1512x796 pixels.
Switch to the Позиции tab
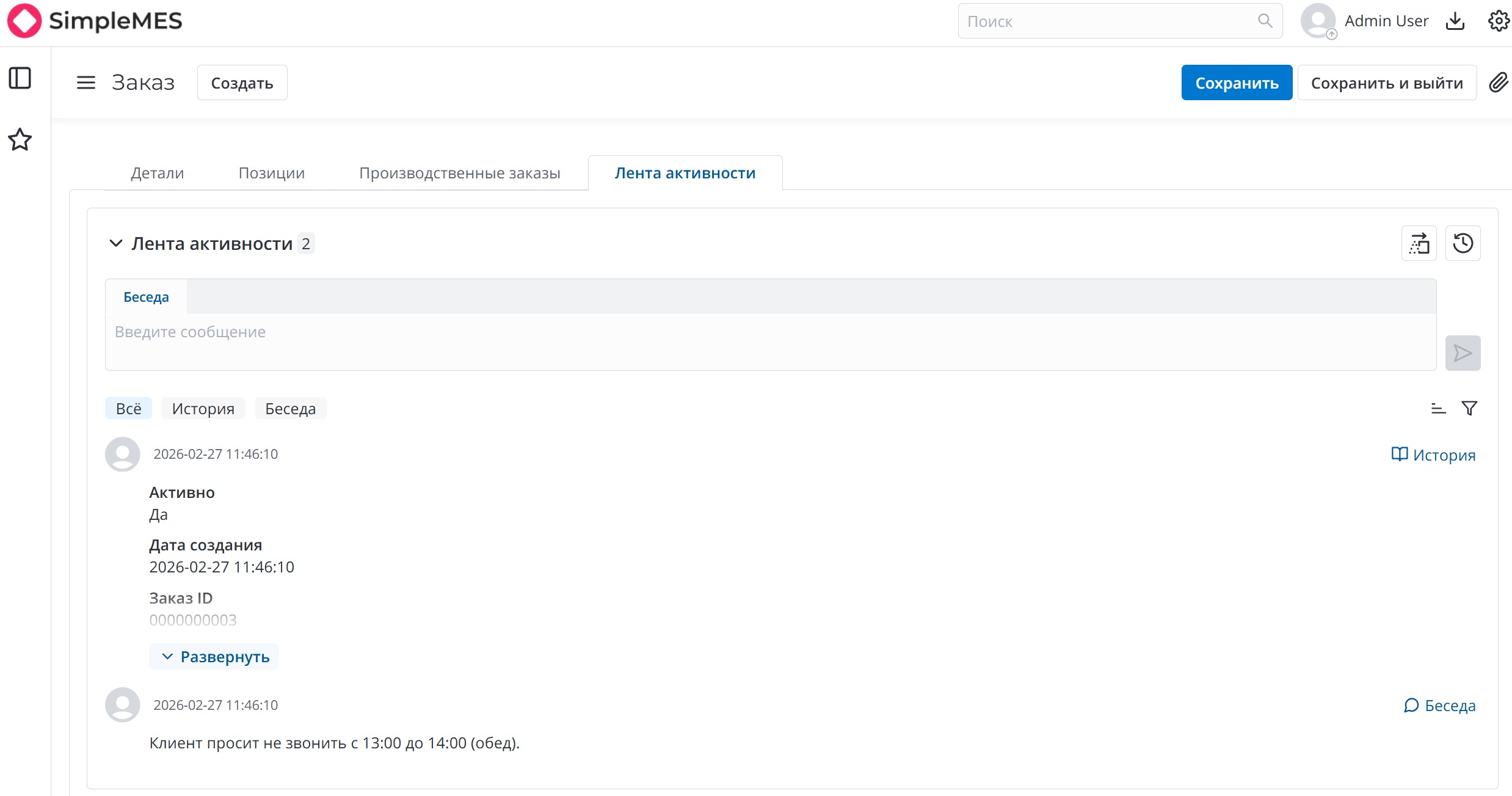tap(271, 173)
